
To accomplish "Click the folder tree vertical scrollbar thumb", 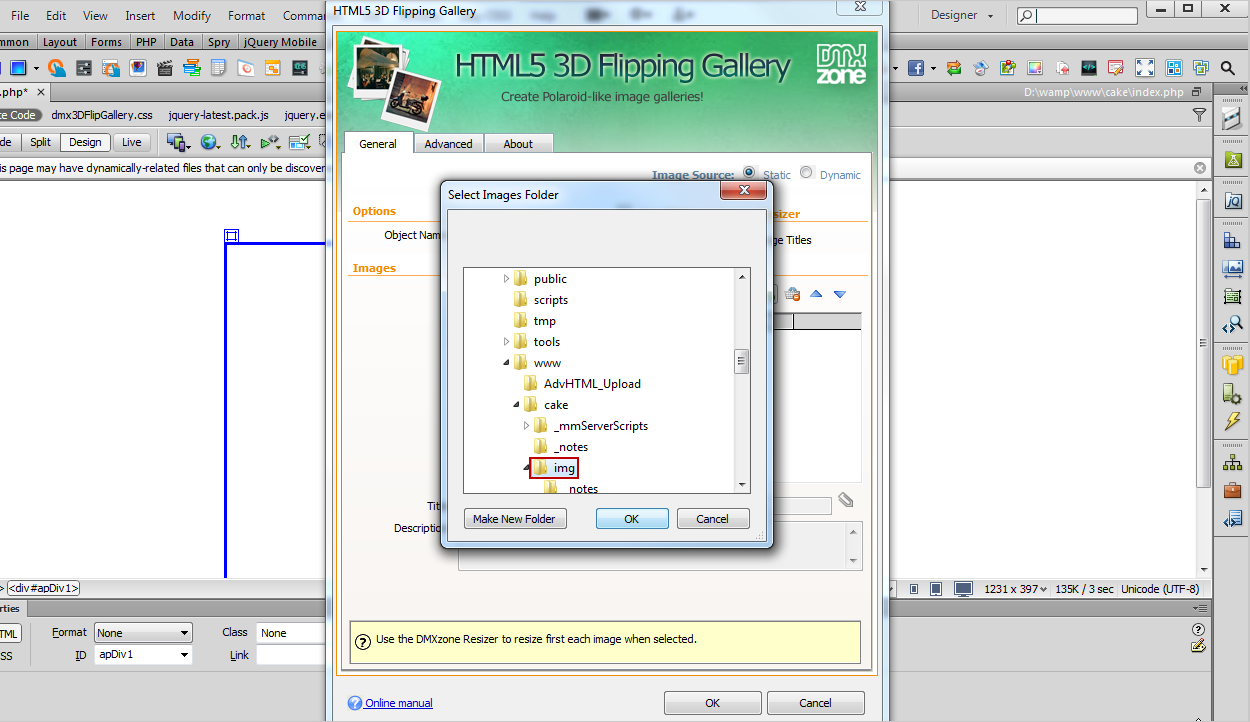I will tap(742, 361).
